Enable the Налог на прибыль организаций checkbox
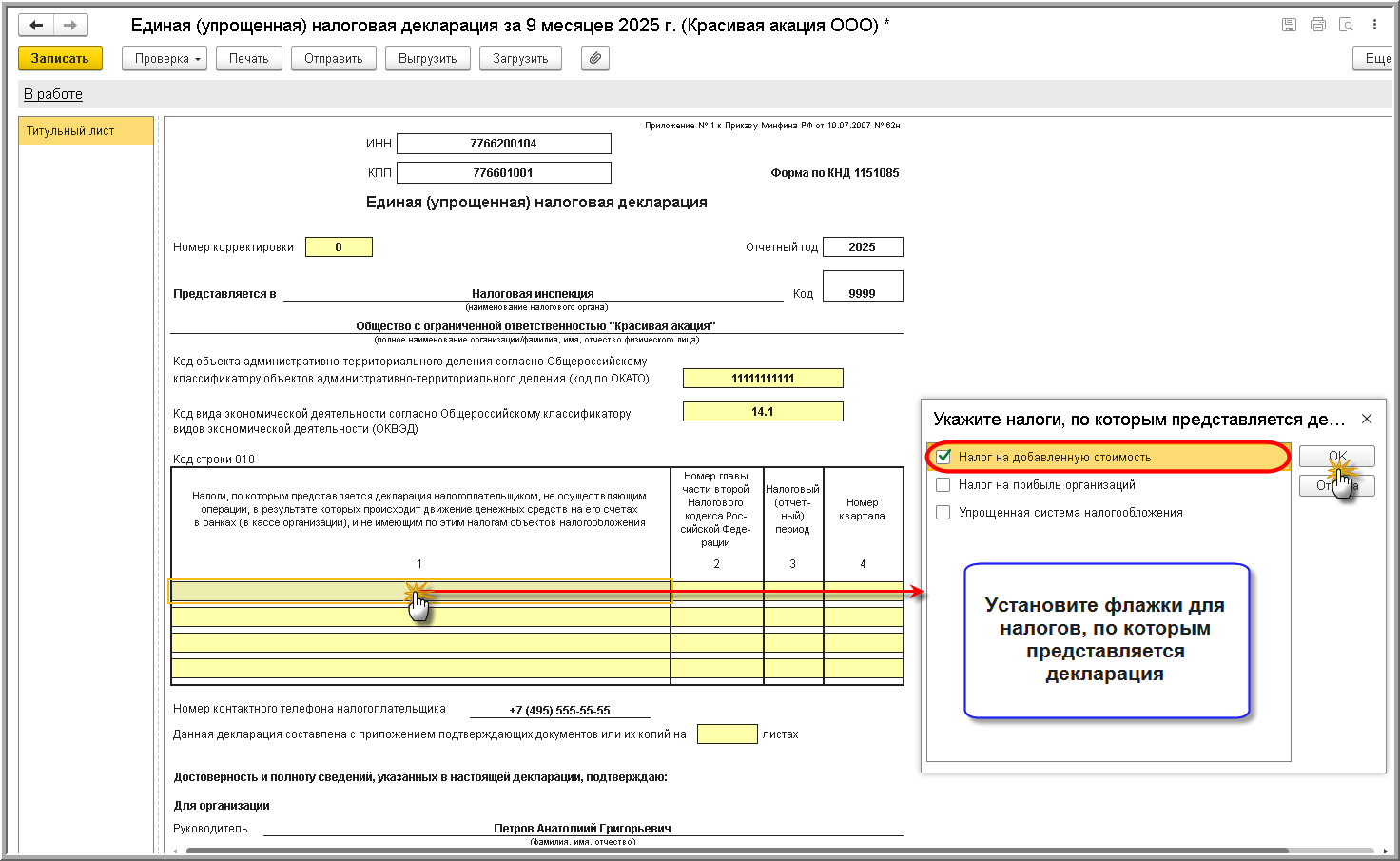This screenshot has height=861, width=1400. 943,484
